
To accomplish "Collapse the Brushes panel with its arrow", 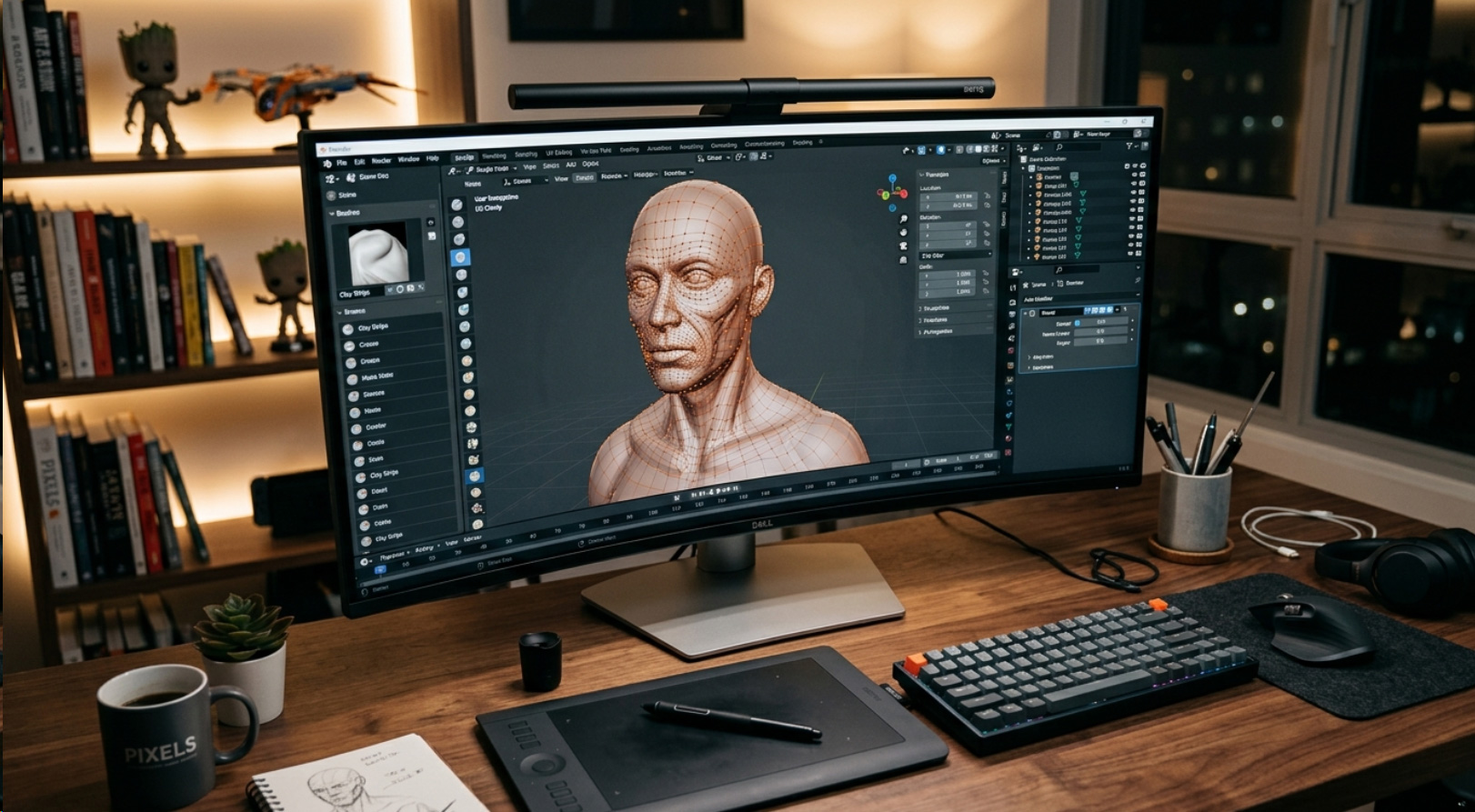I will pos(332,214).
